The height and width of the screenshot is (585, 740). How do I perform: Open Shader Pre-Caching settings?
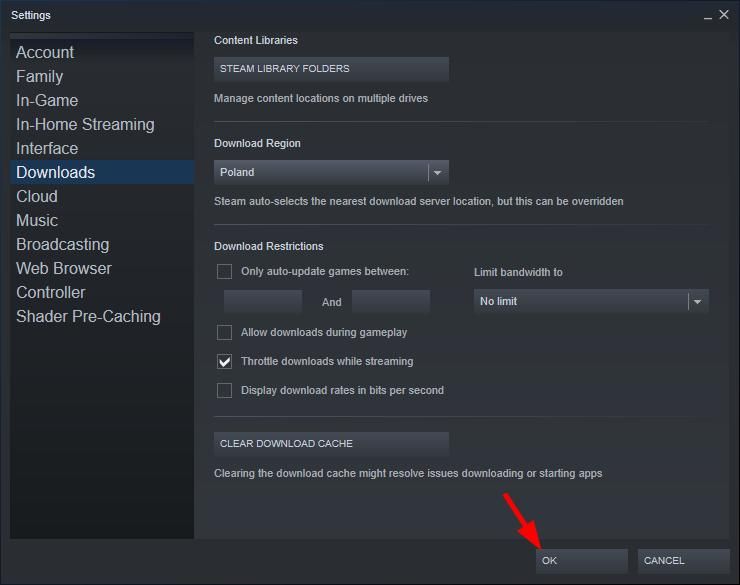(x=88, y=316)
